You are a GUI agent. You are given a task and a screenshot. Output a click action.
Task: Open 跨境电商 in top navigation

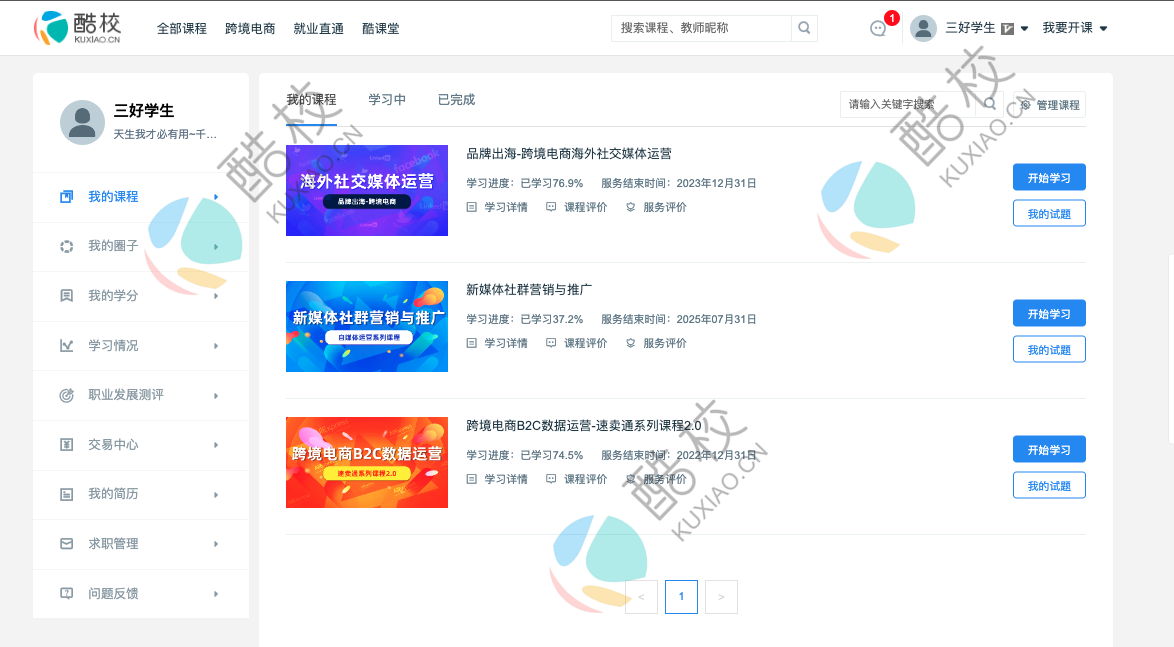coord(250,28)
